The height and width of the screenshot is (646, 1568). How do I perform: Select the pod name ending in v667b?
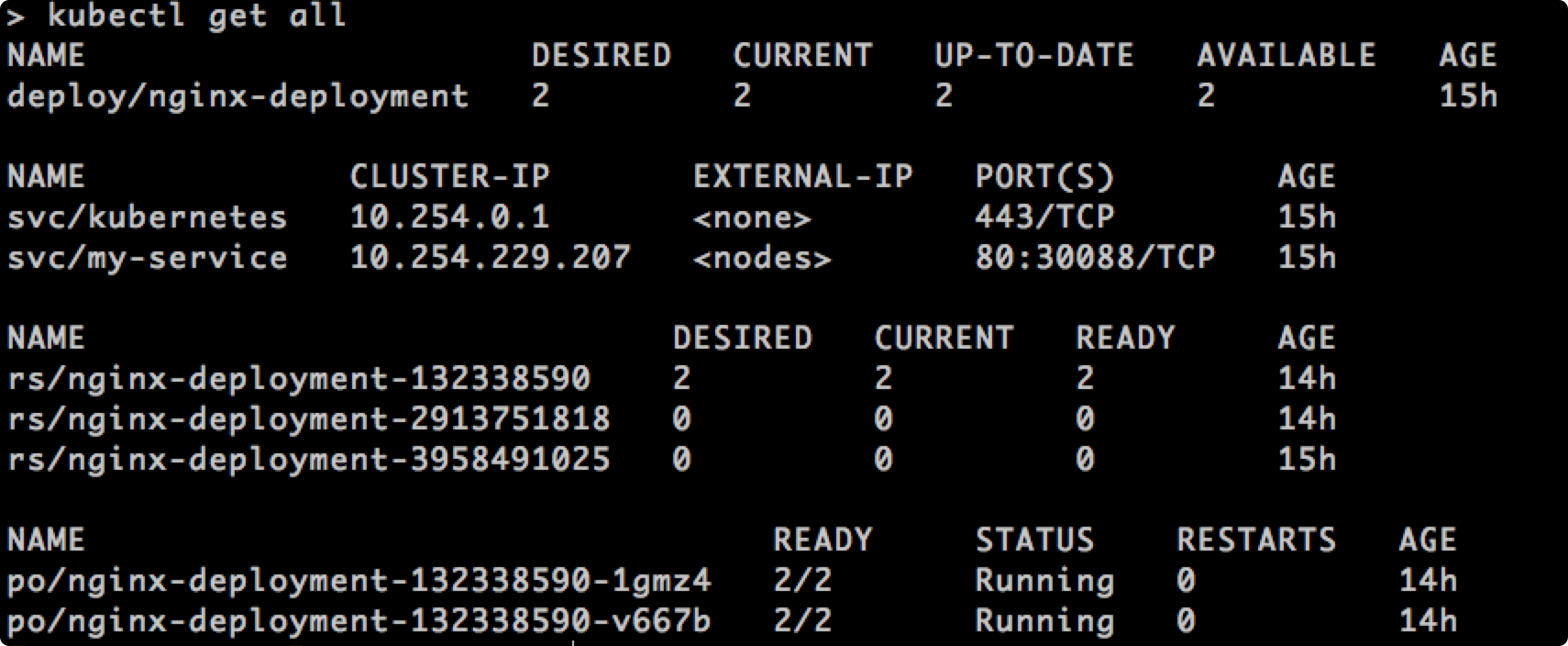(359, 621)
